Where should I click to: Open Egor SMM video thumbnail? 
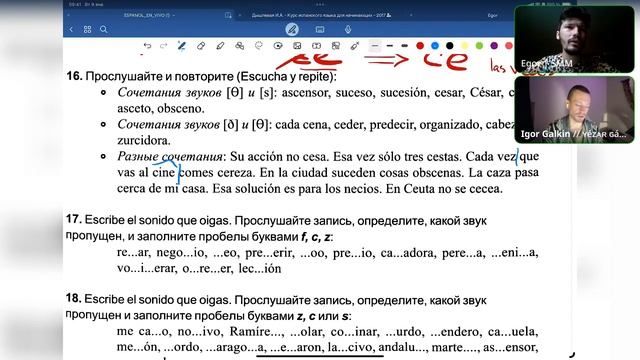[574, 39]
